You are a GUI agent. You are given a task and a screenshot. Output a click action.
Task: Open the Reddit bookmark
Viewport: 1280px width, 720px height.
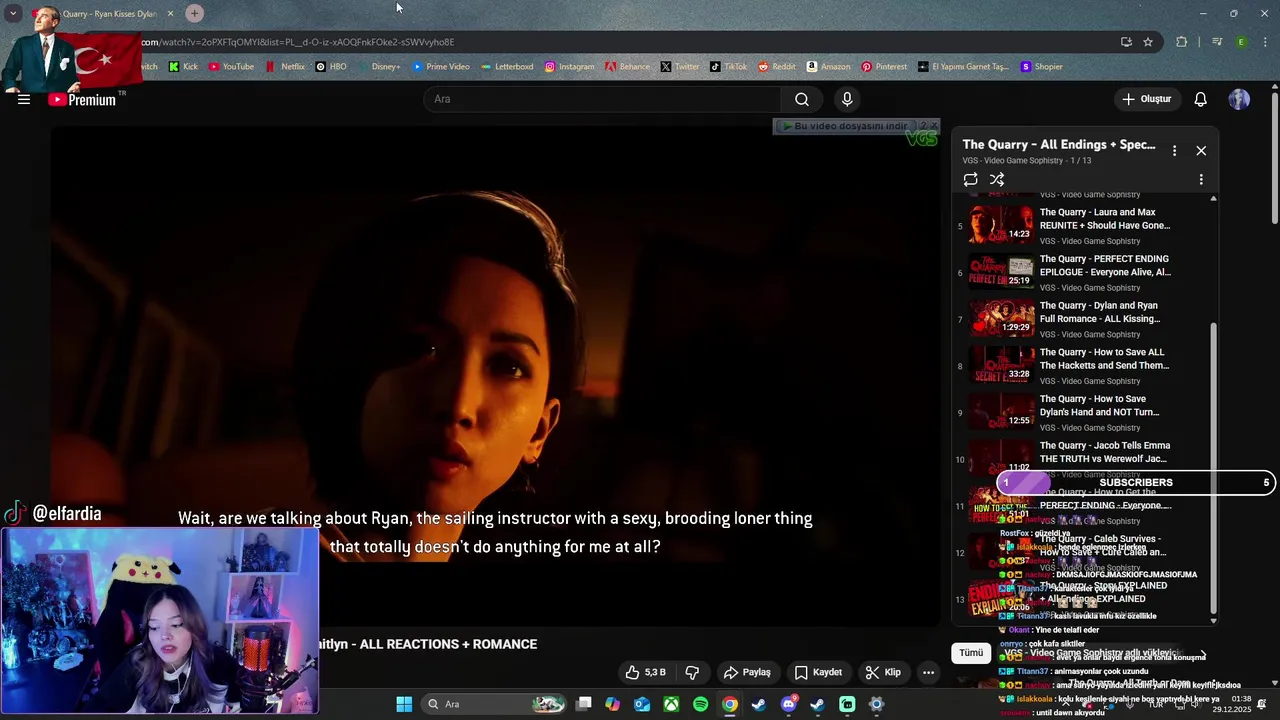(777, 67)
